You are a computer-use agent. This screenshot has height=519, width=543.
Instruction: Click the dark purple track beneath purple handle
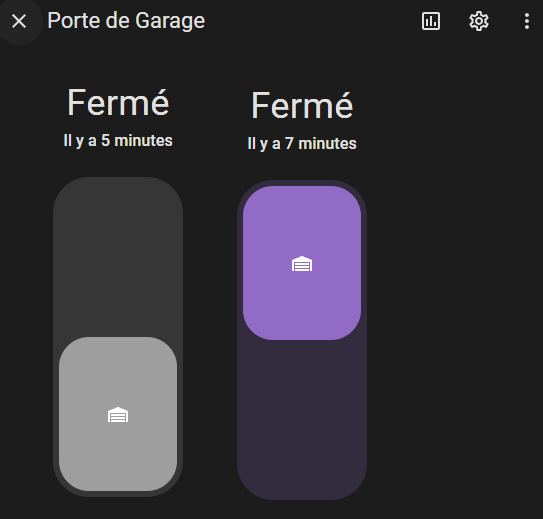pos(302,420)
